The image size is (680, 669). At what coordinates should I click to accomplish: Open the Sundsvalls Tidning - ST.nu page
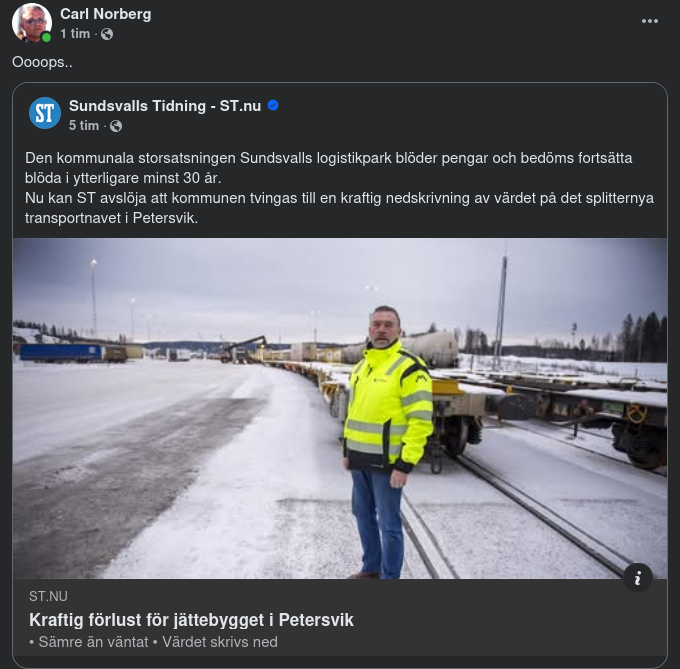click(164, 106)
